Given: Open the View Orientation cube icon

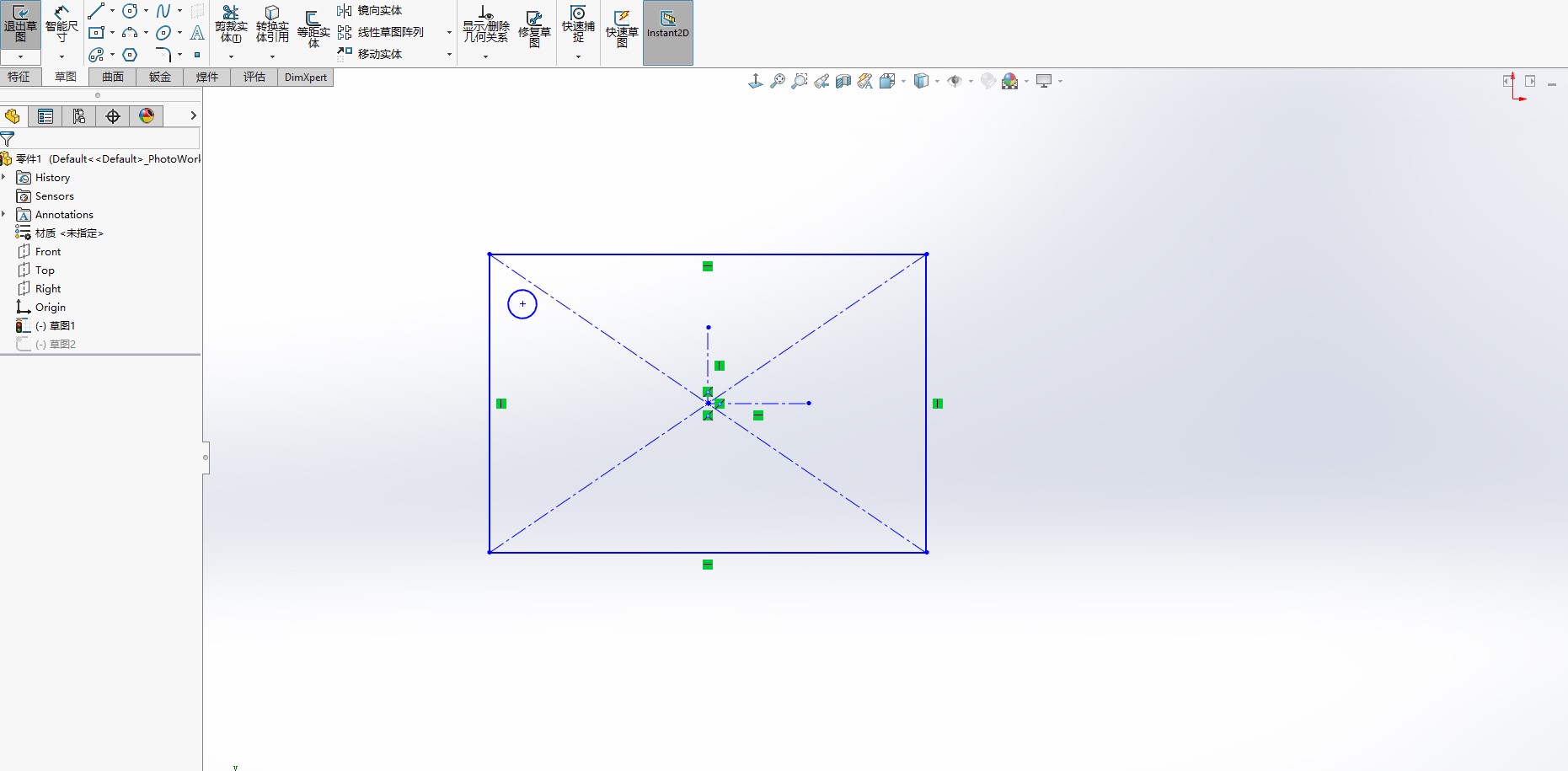Looking at the screenshot, I should 887,81.
